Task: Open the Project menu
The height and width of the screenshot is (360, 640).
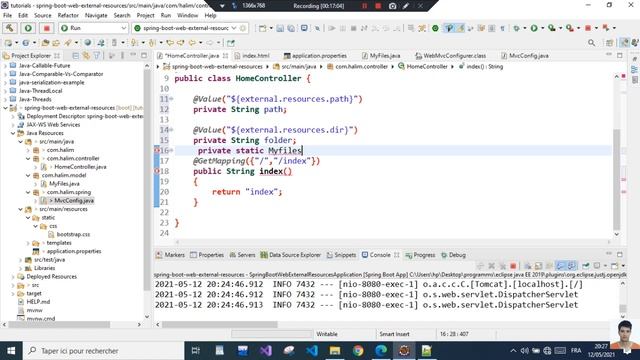Action: [145, 16]
